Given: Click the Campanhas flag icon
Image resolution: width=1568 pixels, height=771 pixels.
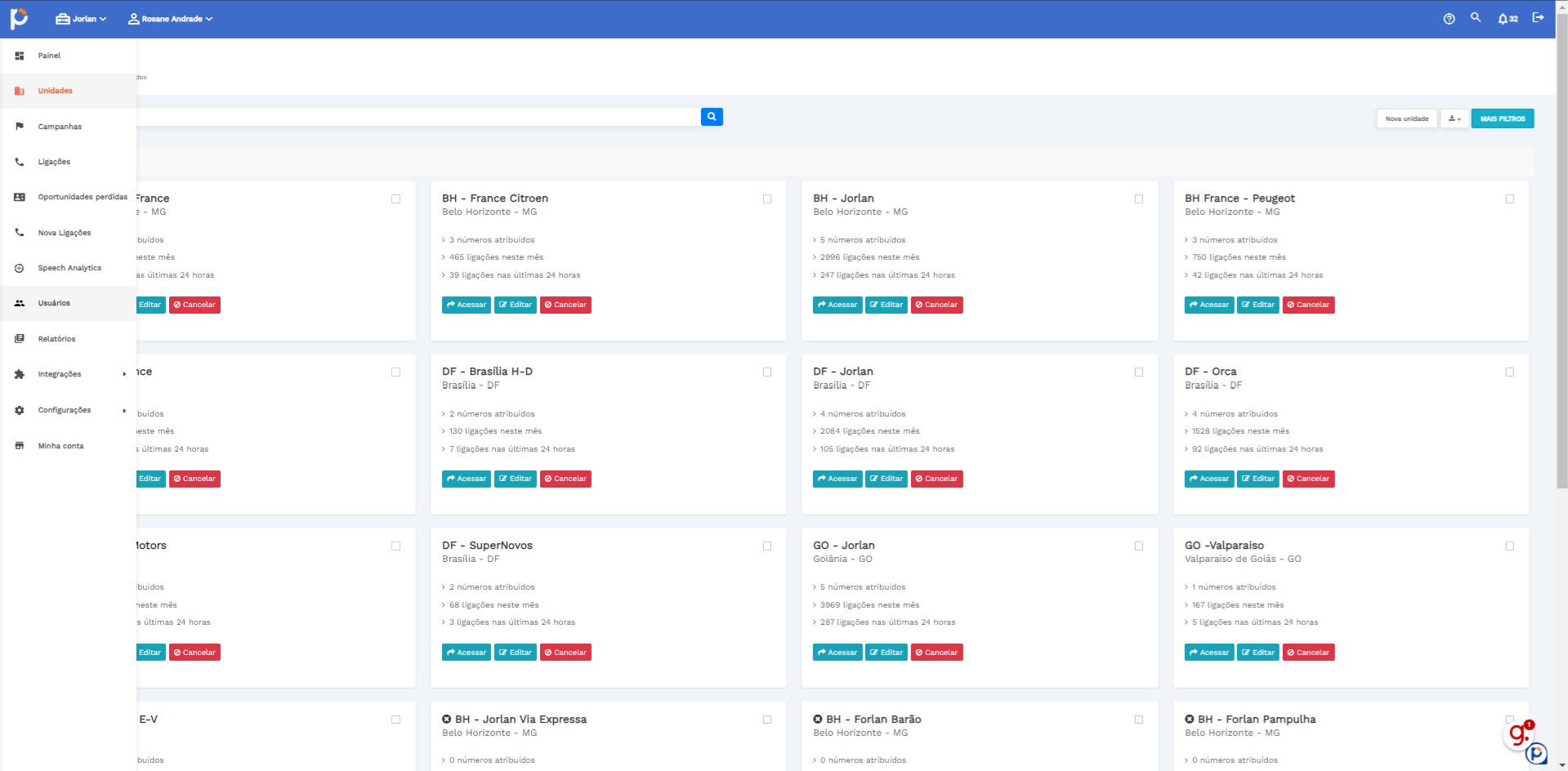Looking at the screenshot, I should (x=20, y=127).
